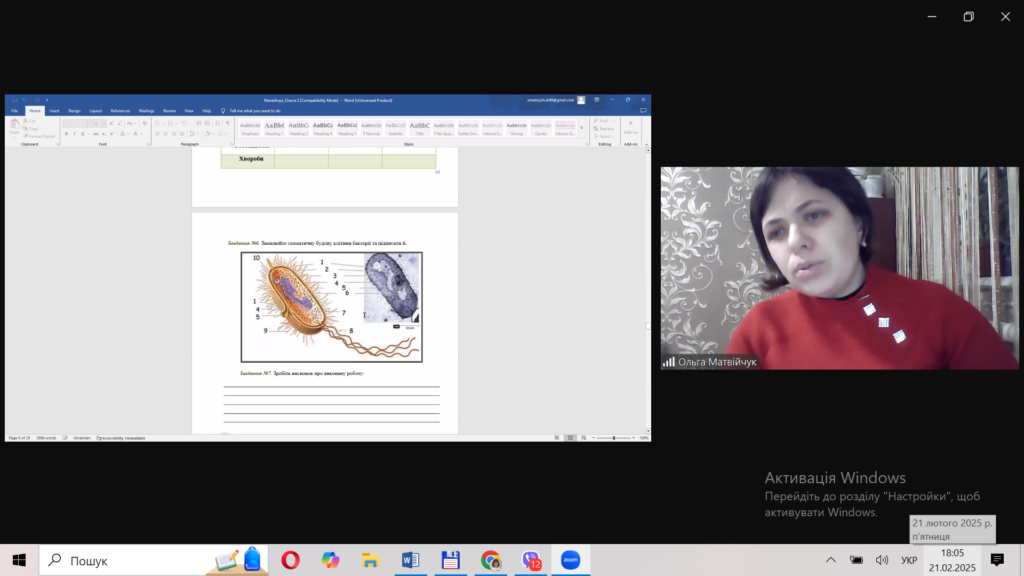Open the Mailings ribbon tab
This screenshot has width=1024, height=576.
click(x=146, y=111)
